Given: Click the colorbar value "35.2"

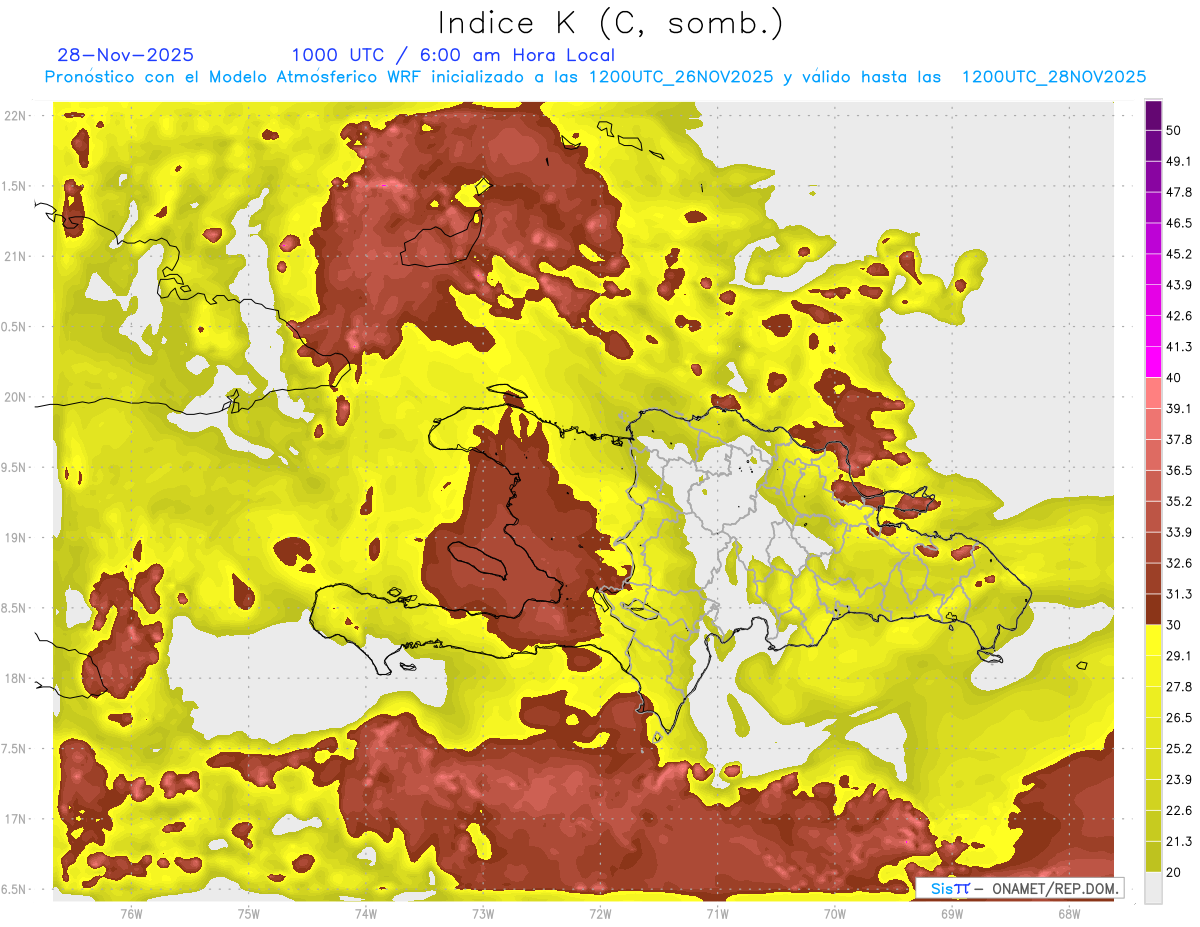Looking at the screenshot, I should click(x=1179, y=501).
